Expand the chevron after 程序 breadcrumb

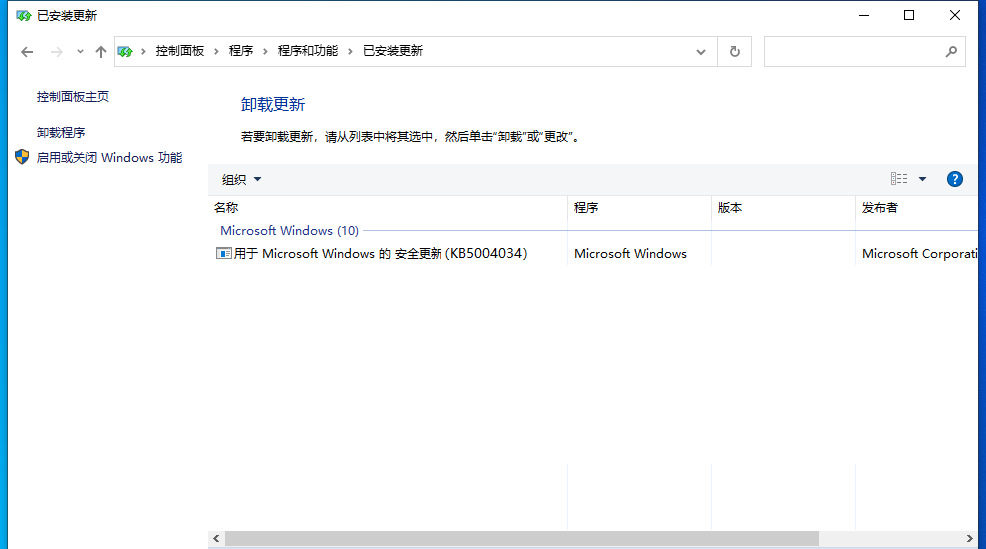(x=265, y=52)
